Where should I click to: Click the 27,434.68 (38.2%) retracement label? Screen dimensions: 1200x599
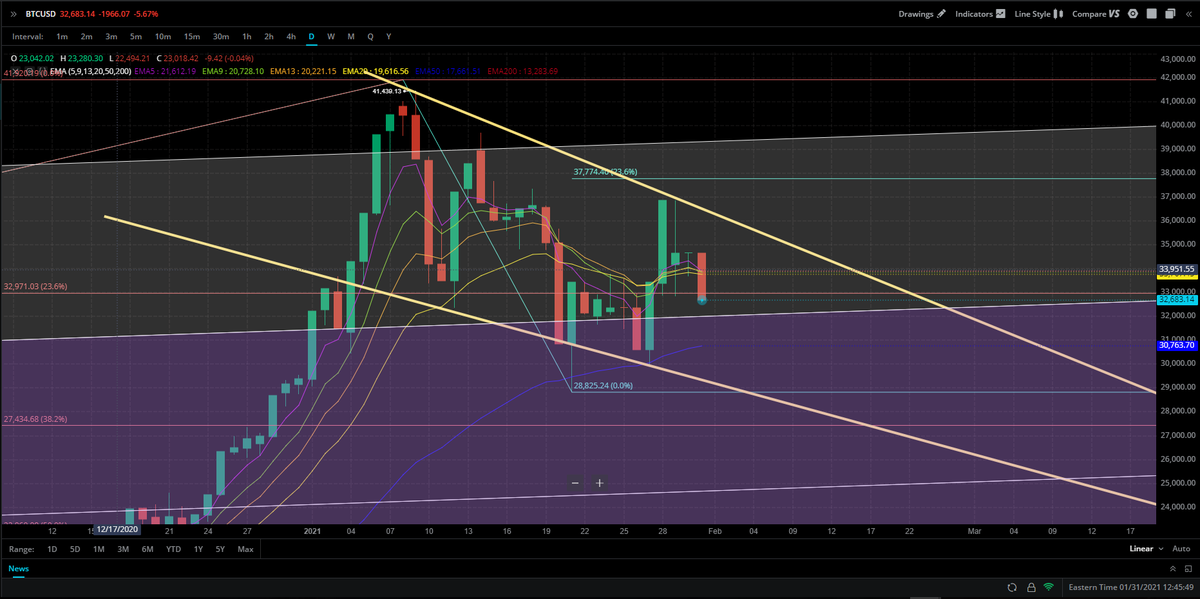point(35,419)
